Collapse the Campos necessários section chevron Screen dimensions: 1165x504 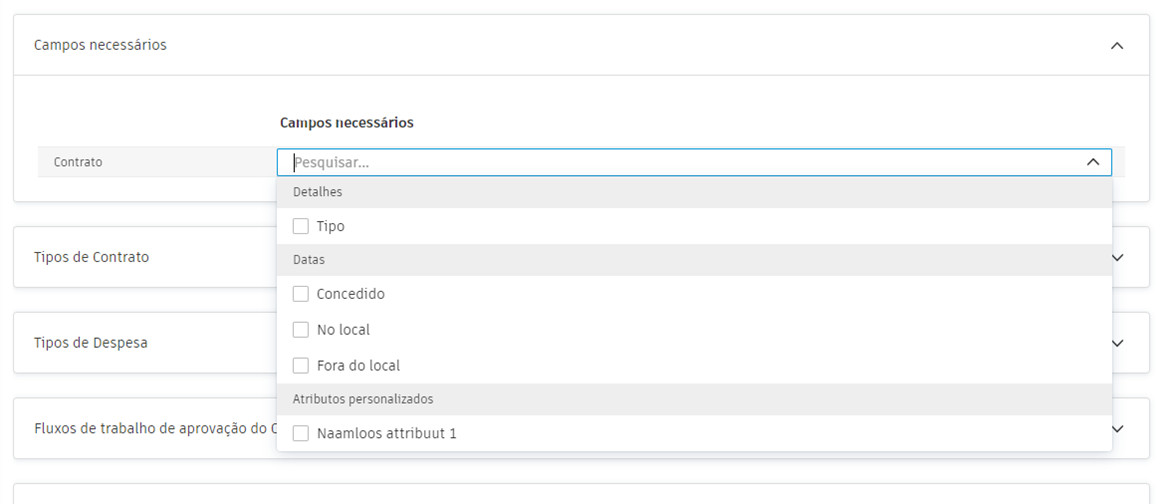point(1117,46)
